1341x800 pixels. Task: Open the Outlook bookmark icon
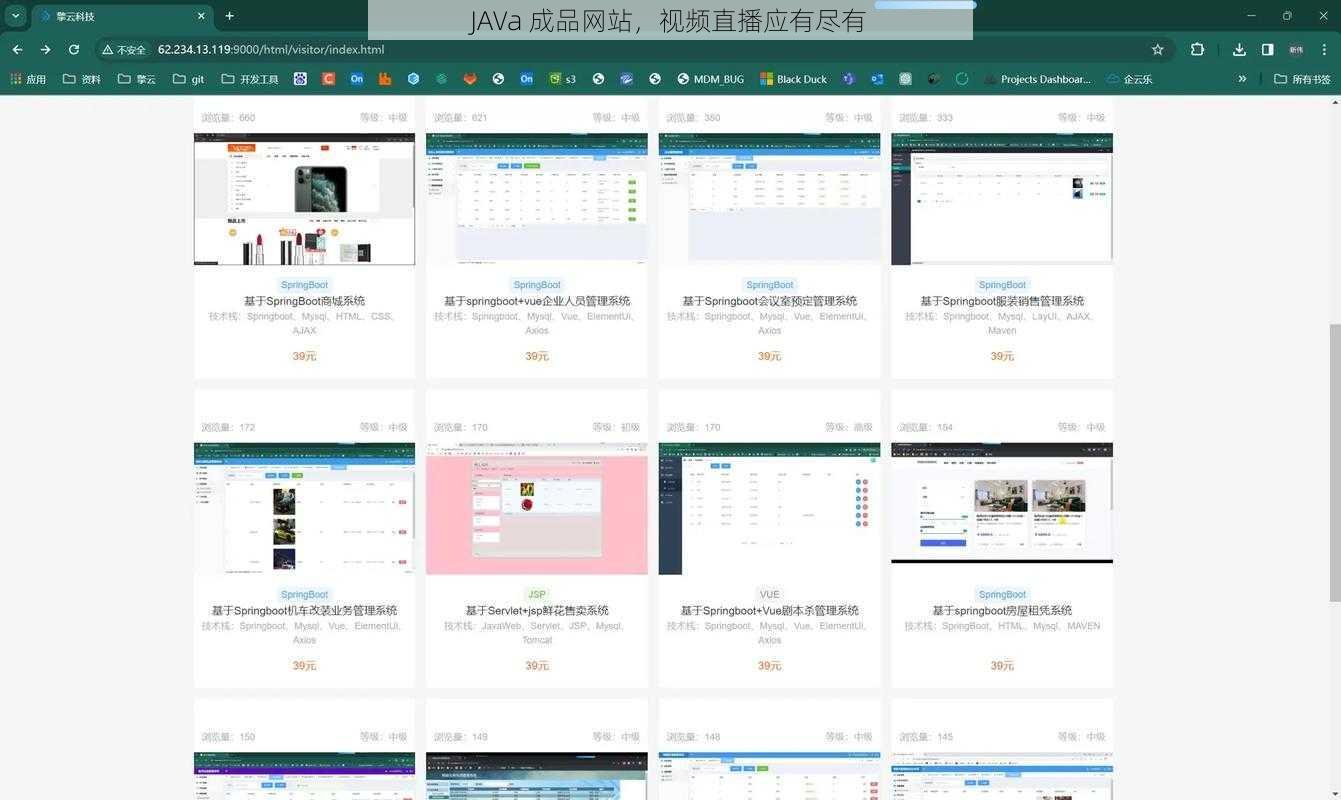point(877,79)
